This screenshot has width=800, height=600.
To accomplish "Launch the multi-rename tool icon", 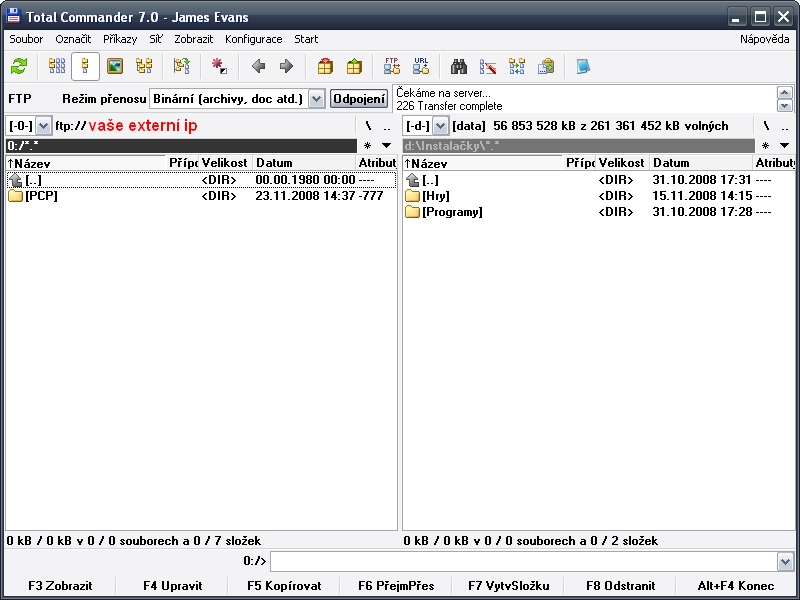I will 488,66.
